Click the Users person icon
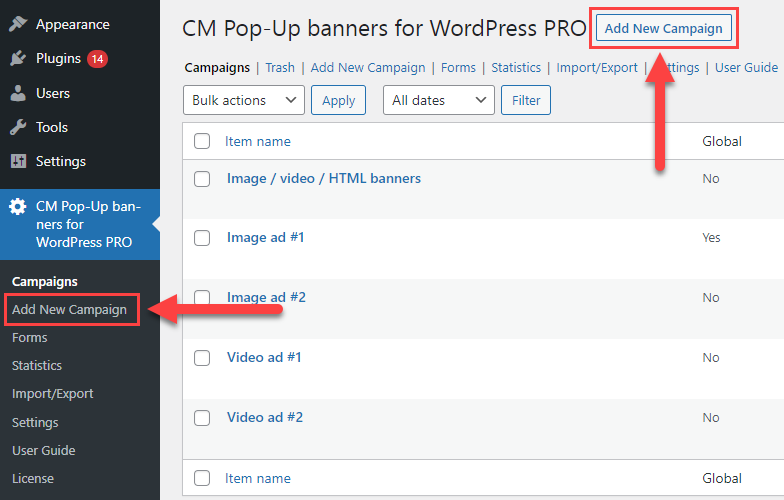The image size is (784, 500). coord(18,93)
